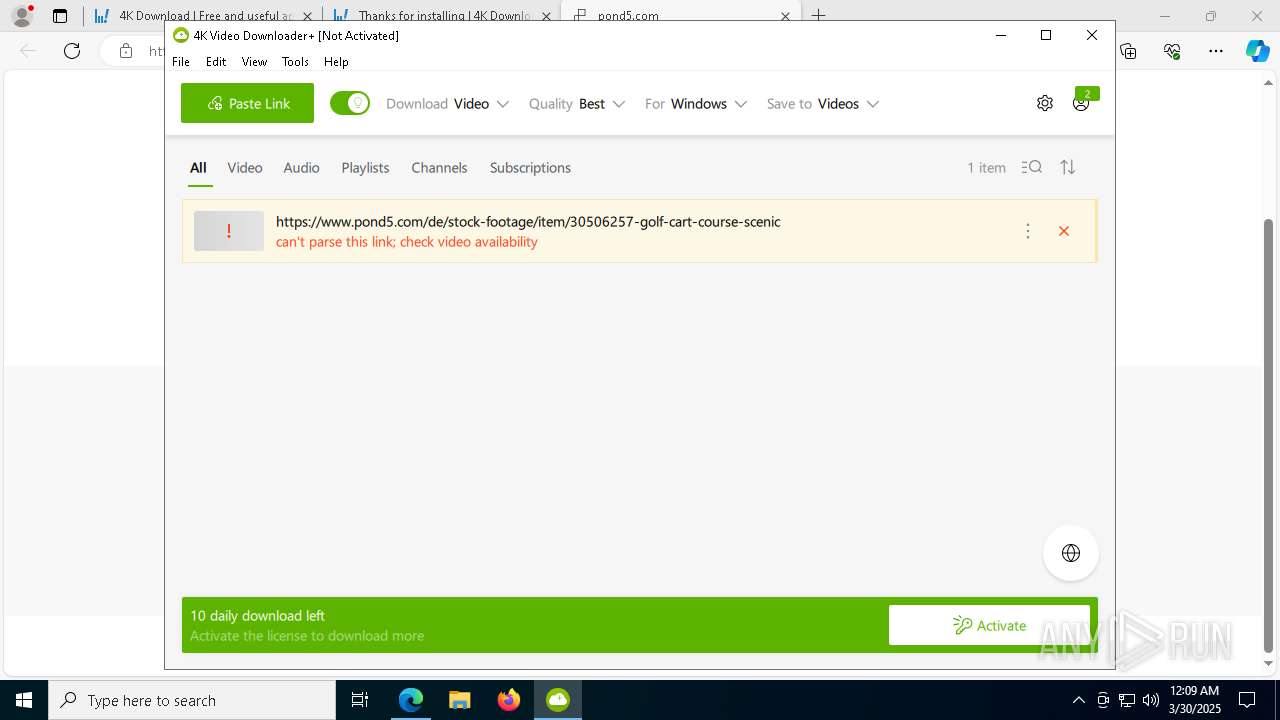The width and height of the screenshot is (1280, 720).
Task: Click the "can't parse this link" error message
Action: 407,242
